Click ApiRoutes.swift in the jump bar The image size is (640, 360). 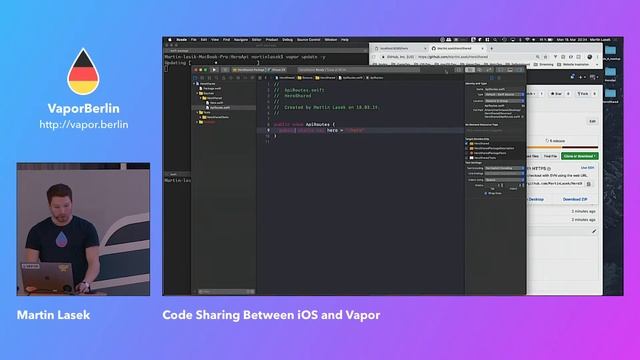coord(351,78)
